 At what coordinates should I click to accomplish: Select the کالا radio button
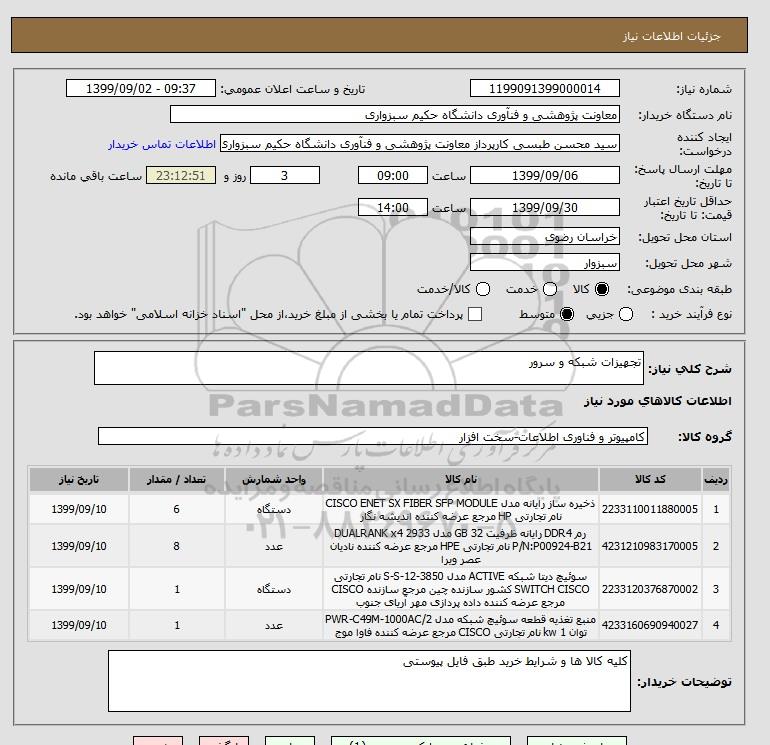602,289
